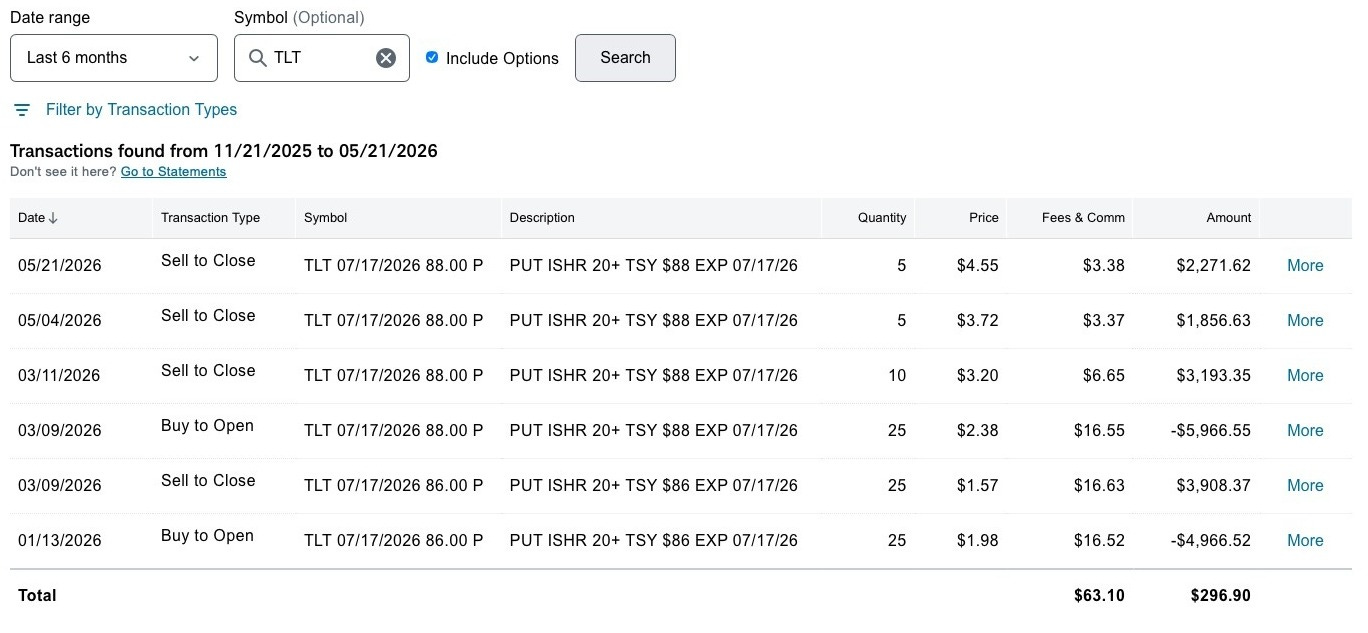Follow the Go to Statements link
Viewport: 1368px width, 633px height.
pyautogui.click(x=173, y=172)
